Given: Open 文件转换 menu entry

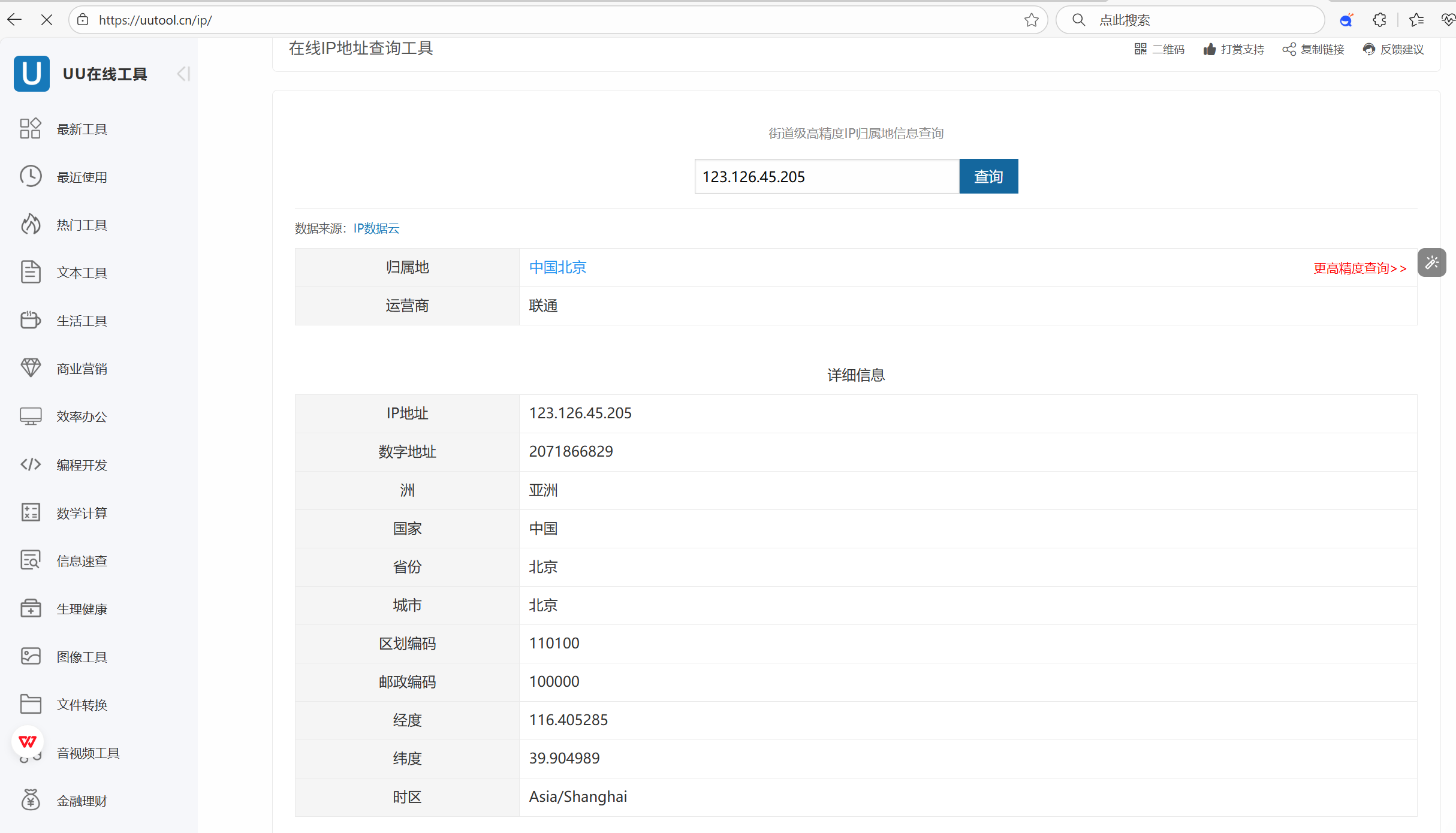Looking at the screenshot, I should (x=82, y=705).
